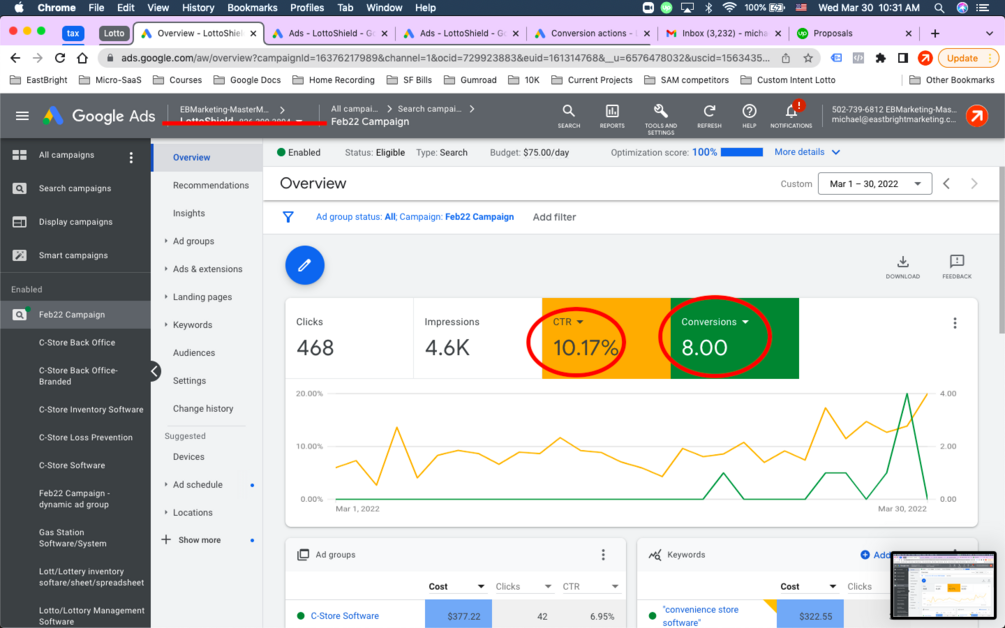The image size is (1005, 628).
Task: Click the Refresh icon in header
Action: (709, 116)
